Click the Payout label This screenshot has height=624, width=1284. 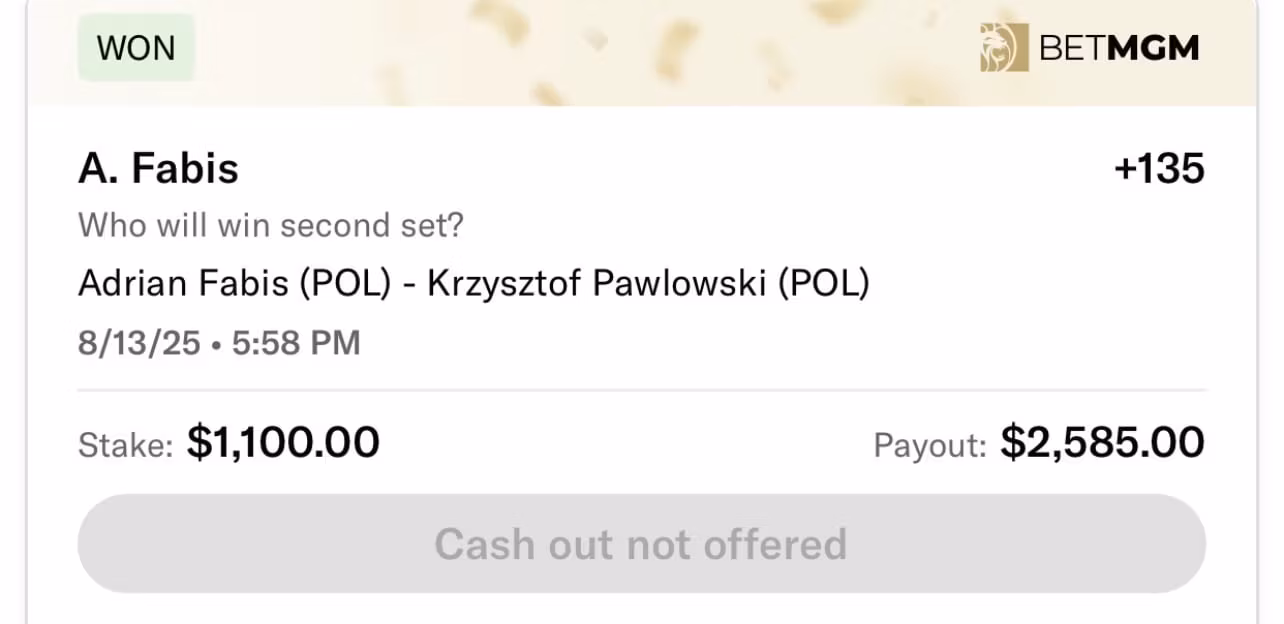tap(930, 445)
